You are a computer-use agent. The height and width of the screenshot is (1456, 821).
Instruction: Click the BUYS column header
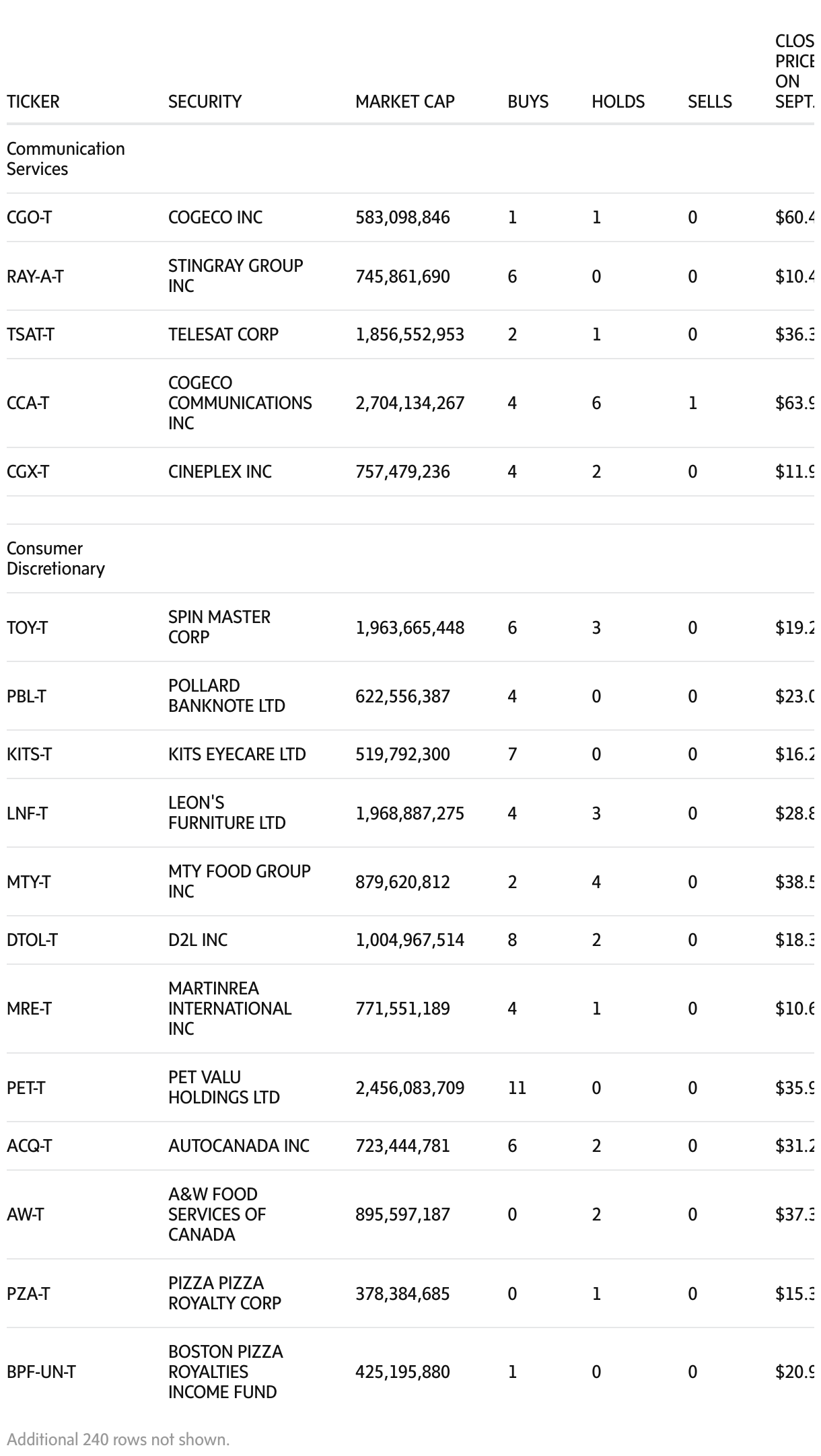pos(528,102)
